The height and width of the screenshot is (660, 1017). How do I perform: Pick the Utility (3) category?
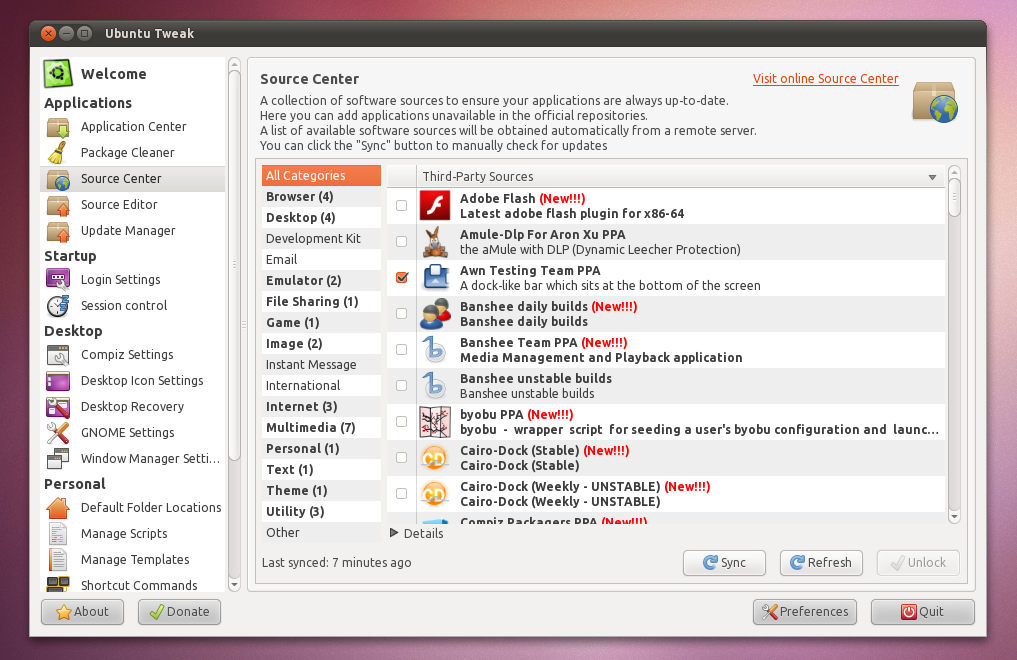tap(321, 512)
